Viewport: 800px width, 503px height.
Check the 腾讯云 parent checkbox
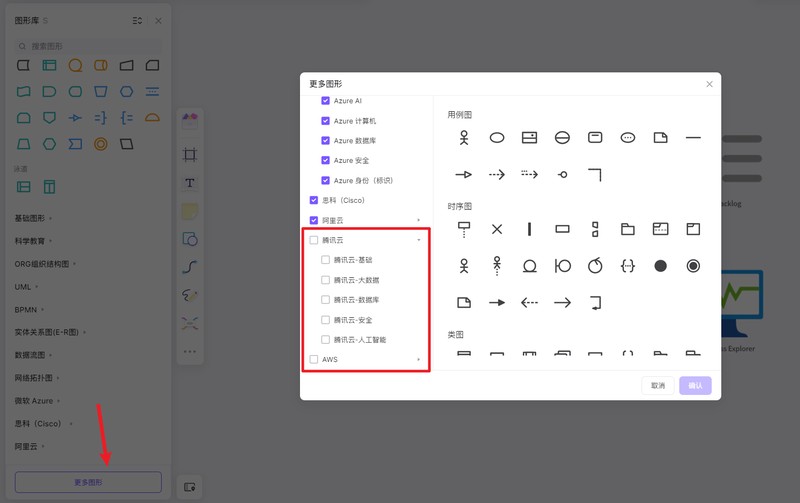tap(314, 240)
